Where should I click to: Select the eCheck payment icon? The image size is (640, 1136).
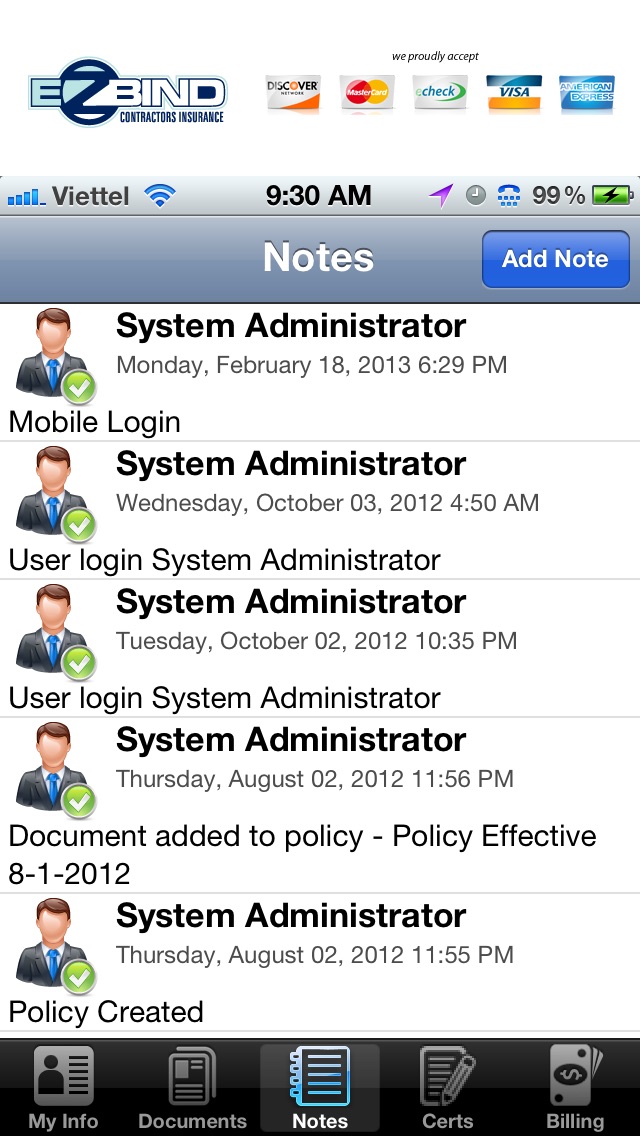(x=438, y=93)
